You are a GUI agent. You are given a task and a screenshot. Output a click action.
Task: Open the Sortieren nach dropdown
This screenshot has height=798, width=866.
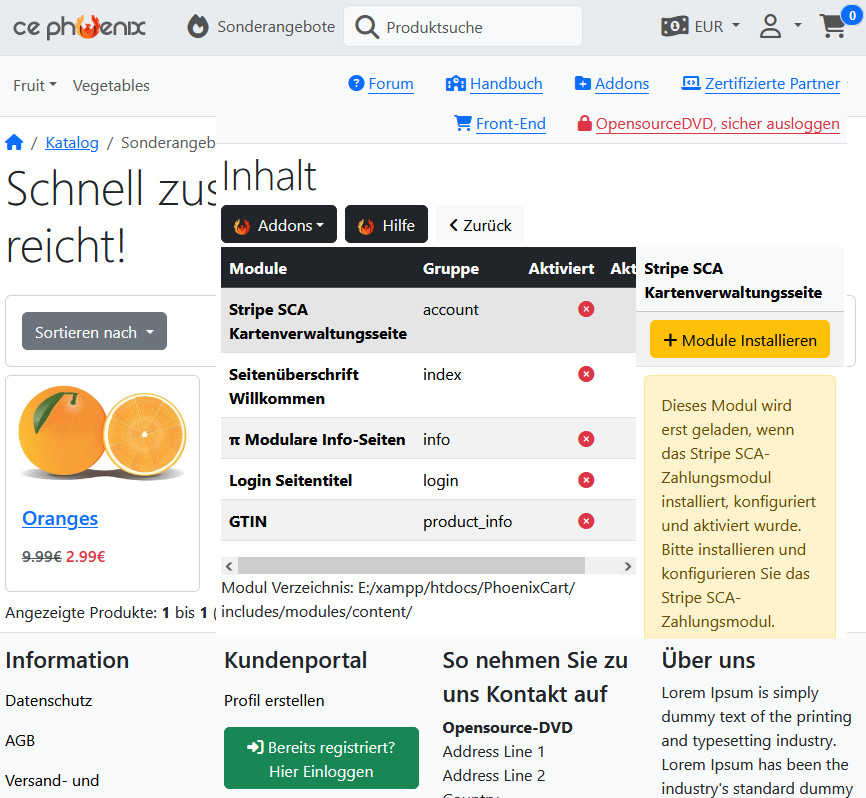[94, 332]
